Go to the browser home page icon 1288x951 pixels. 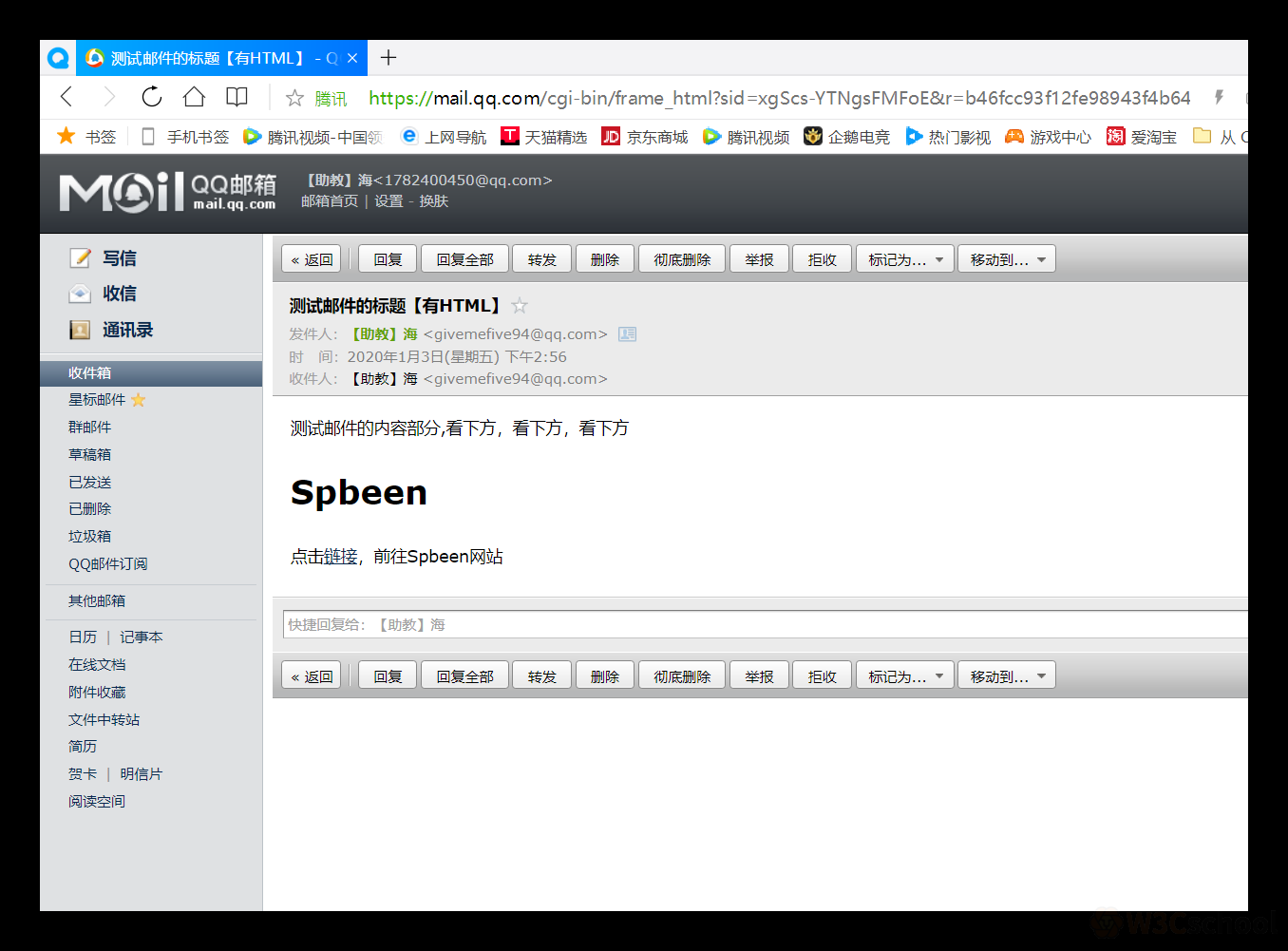tap(194, 97)
